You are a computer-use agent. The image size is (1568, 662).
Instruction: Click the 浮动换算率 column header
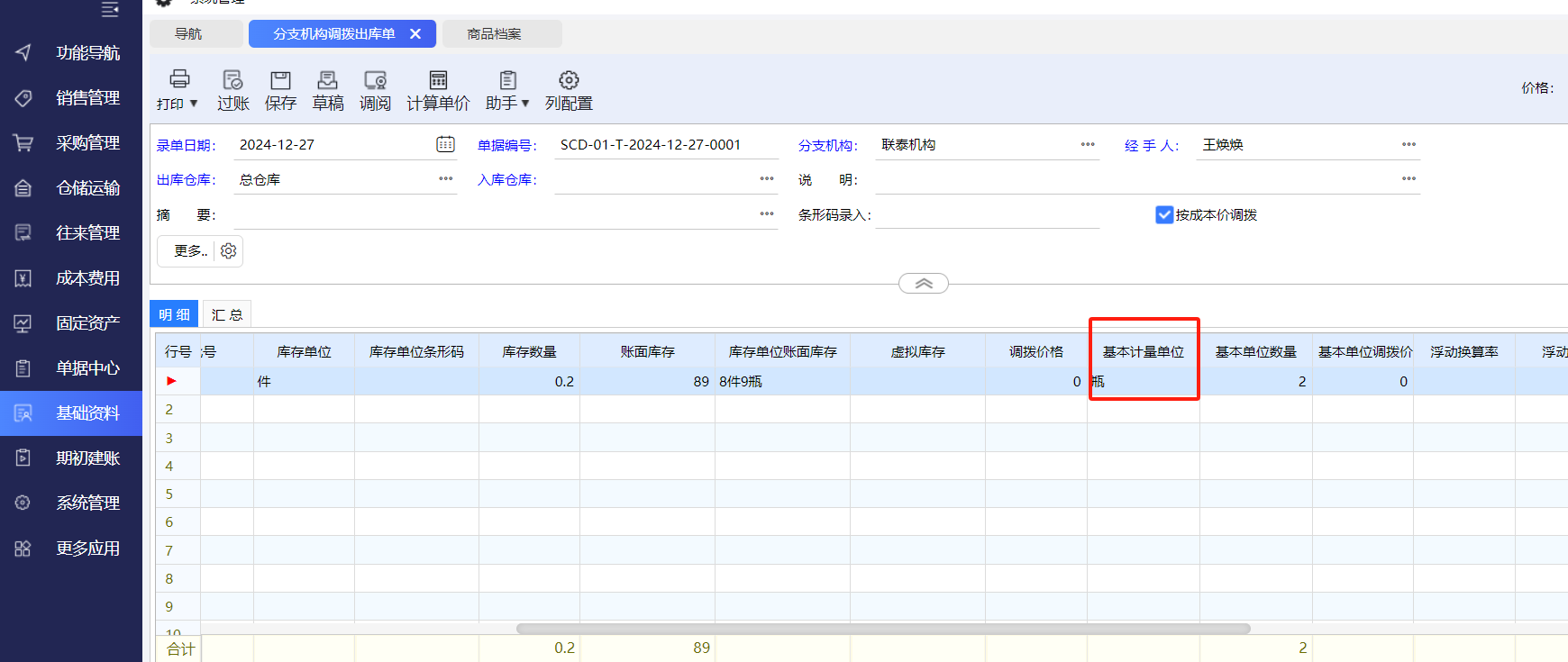[1464, 351]
